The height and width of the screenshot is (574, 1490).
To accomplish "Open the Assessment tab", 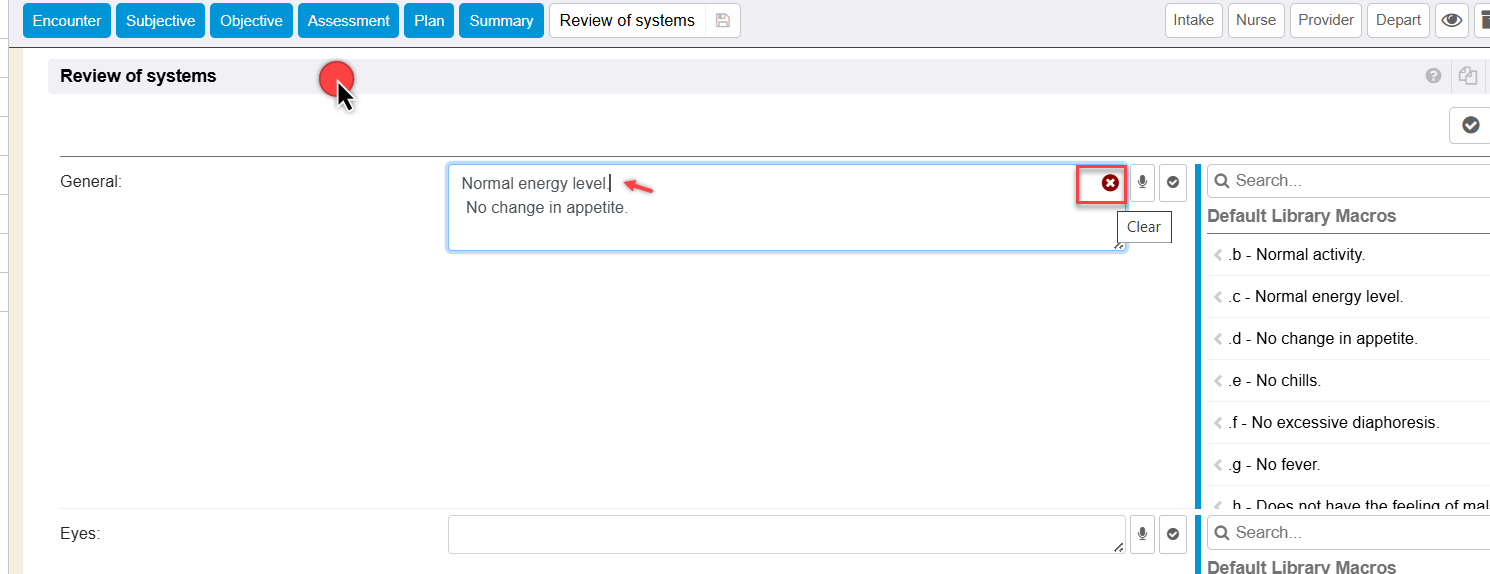I will (x=348, y=21).
